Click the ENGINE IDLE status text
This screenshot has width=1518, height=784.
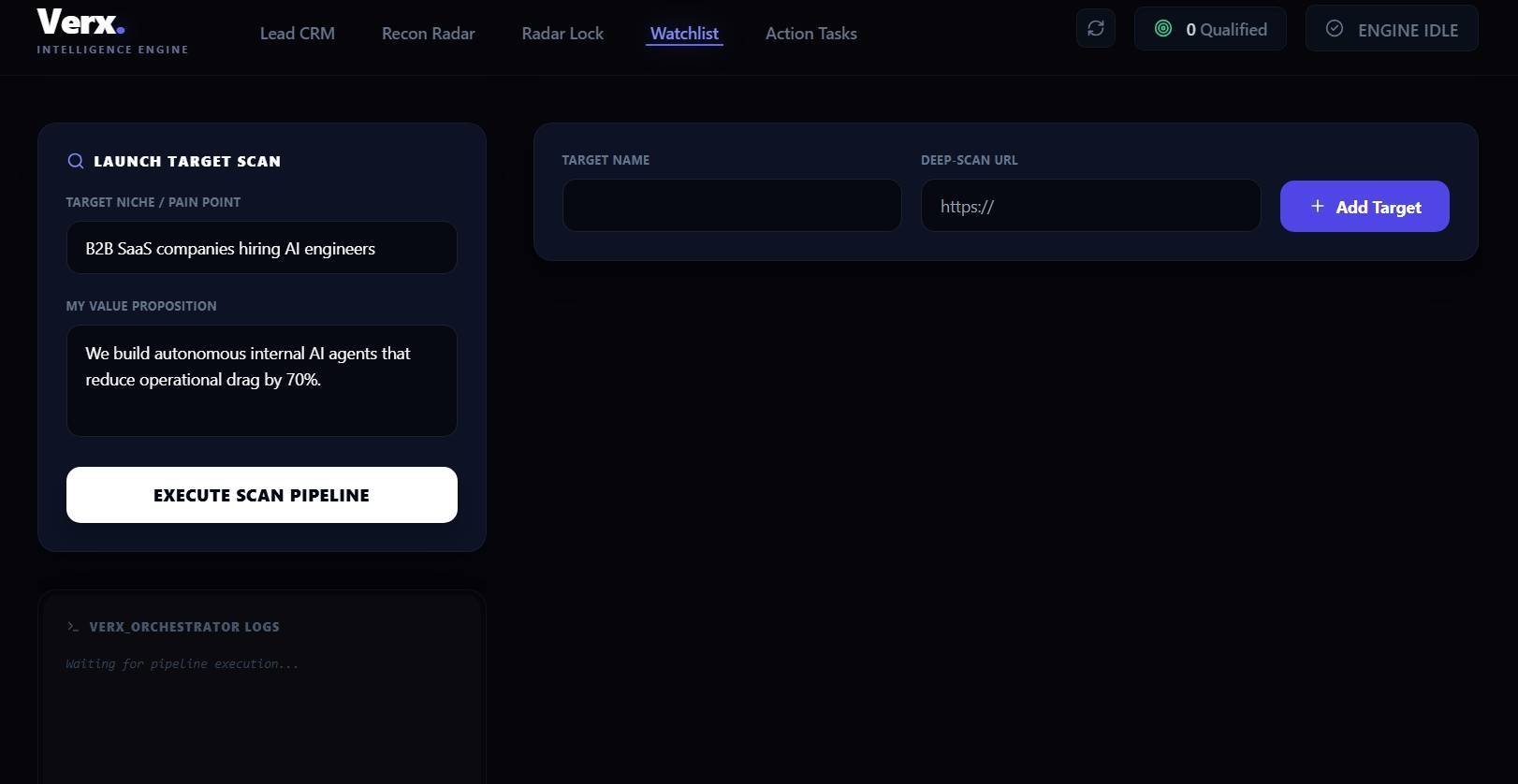(1408, 31)
